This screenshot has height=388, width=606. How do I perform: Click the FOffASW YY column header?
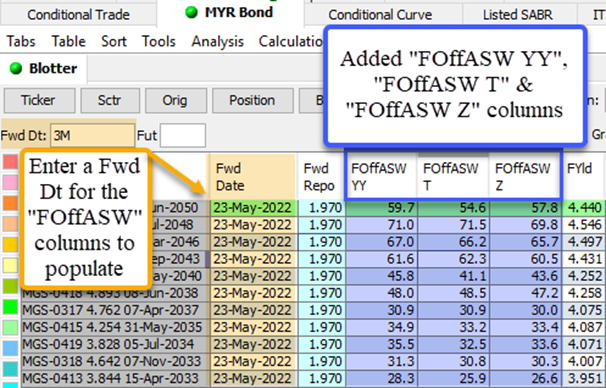(381, 177)
